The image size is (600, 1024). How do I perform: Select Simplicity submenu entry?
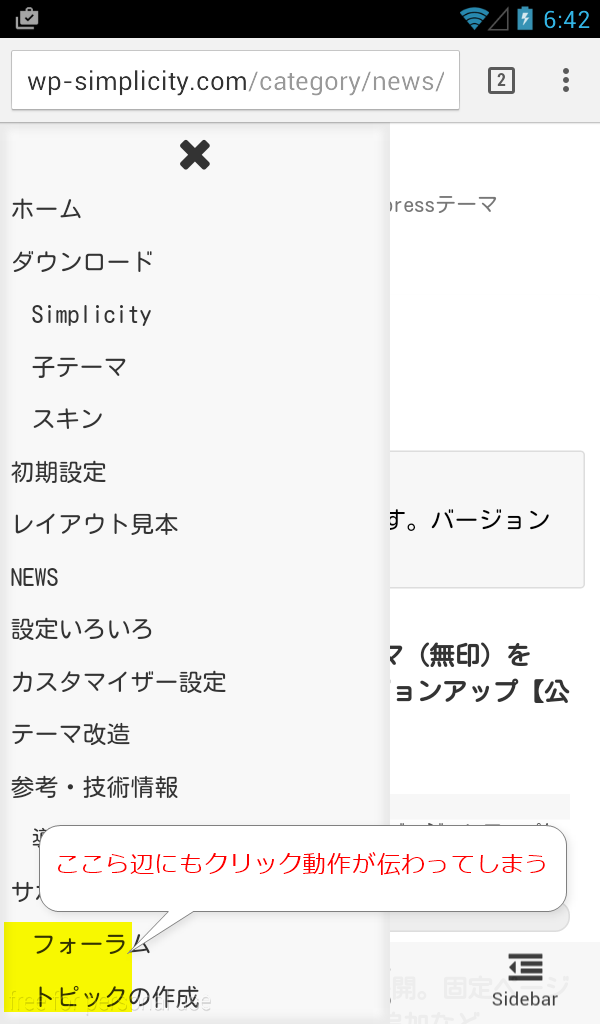[x=91, y=315]
